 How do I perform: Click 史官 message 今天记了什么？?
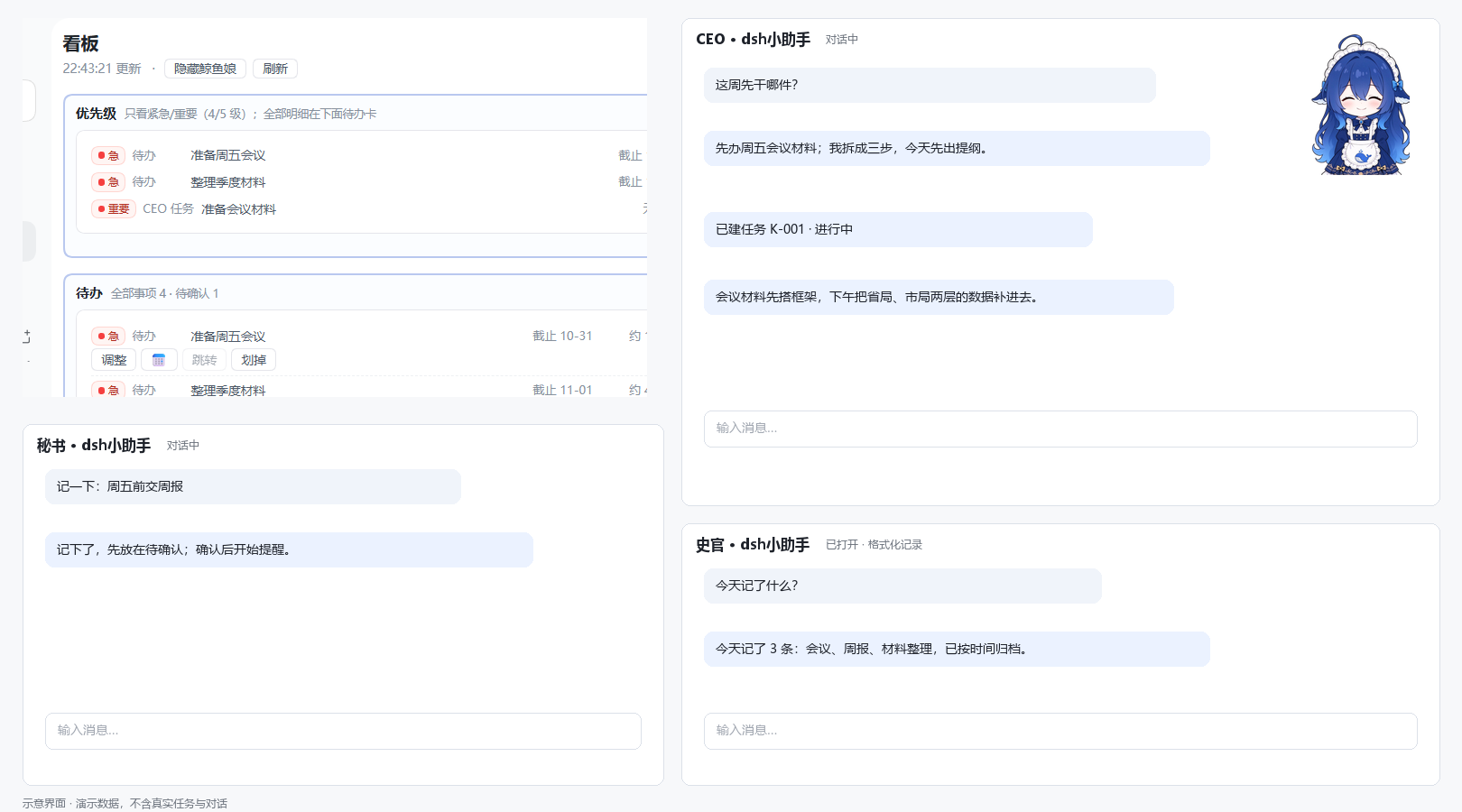902,586
